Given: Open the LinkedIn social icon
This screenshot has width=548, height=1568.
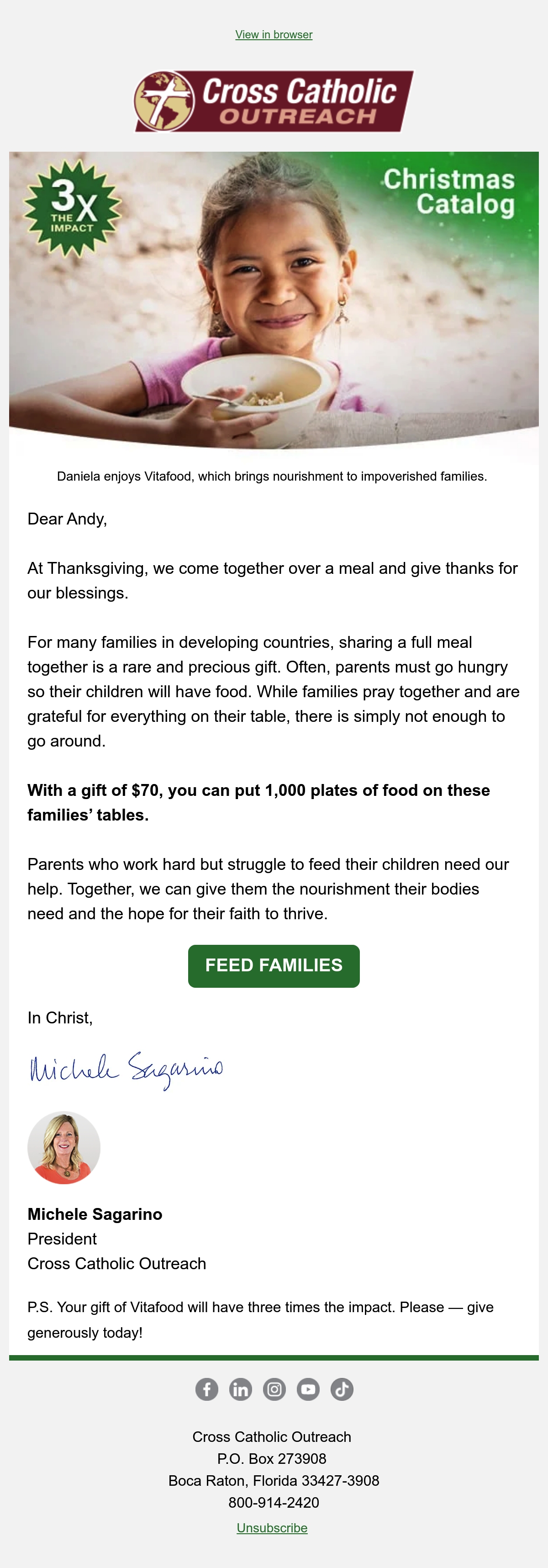Looking at the screenshot, I should click(240, 1389).
